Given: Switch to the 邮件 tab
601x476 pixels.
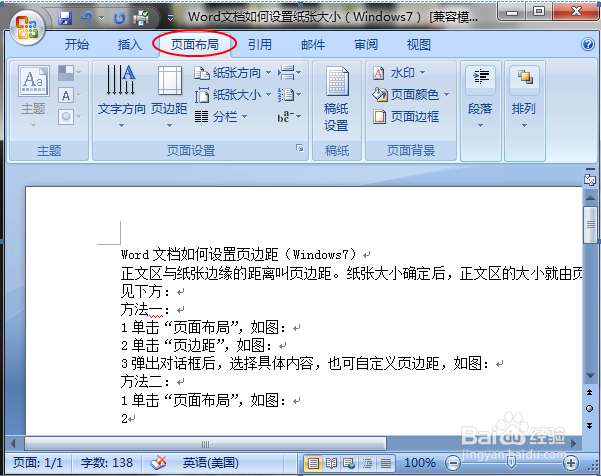Looking at the screenshot, I should coord(313,44).
